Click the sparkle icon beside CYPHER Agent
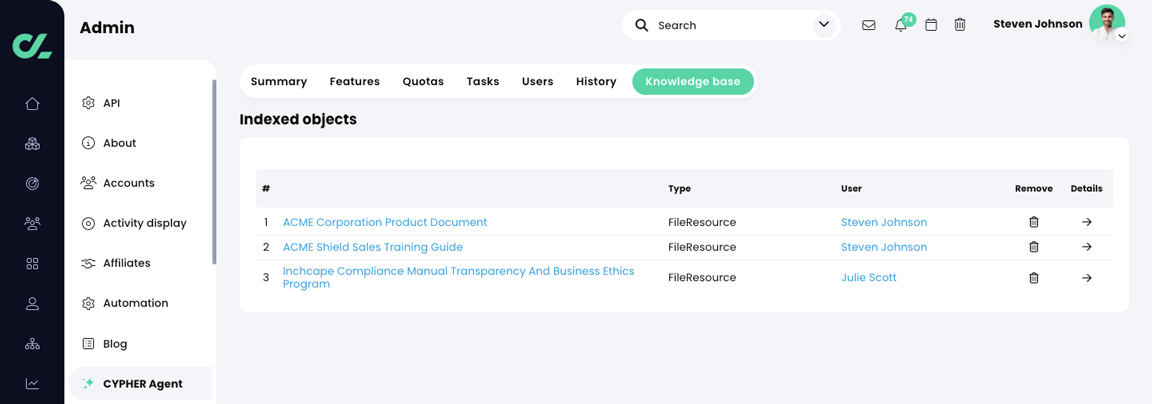The width and height of the screenshot is (1152, 404). (x=88, y=383)
